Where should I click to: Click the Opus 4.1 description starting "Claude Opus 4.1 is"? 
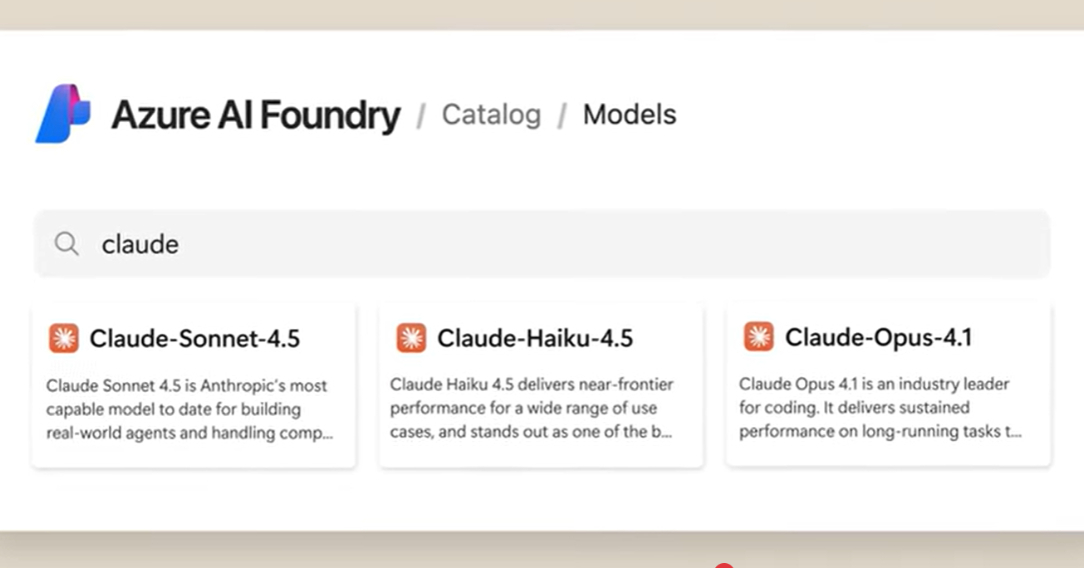click(x=874, y=384)
